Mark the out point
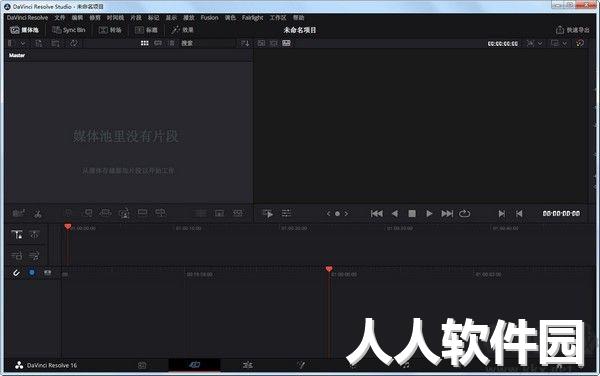 click(x=519, y=213)
